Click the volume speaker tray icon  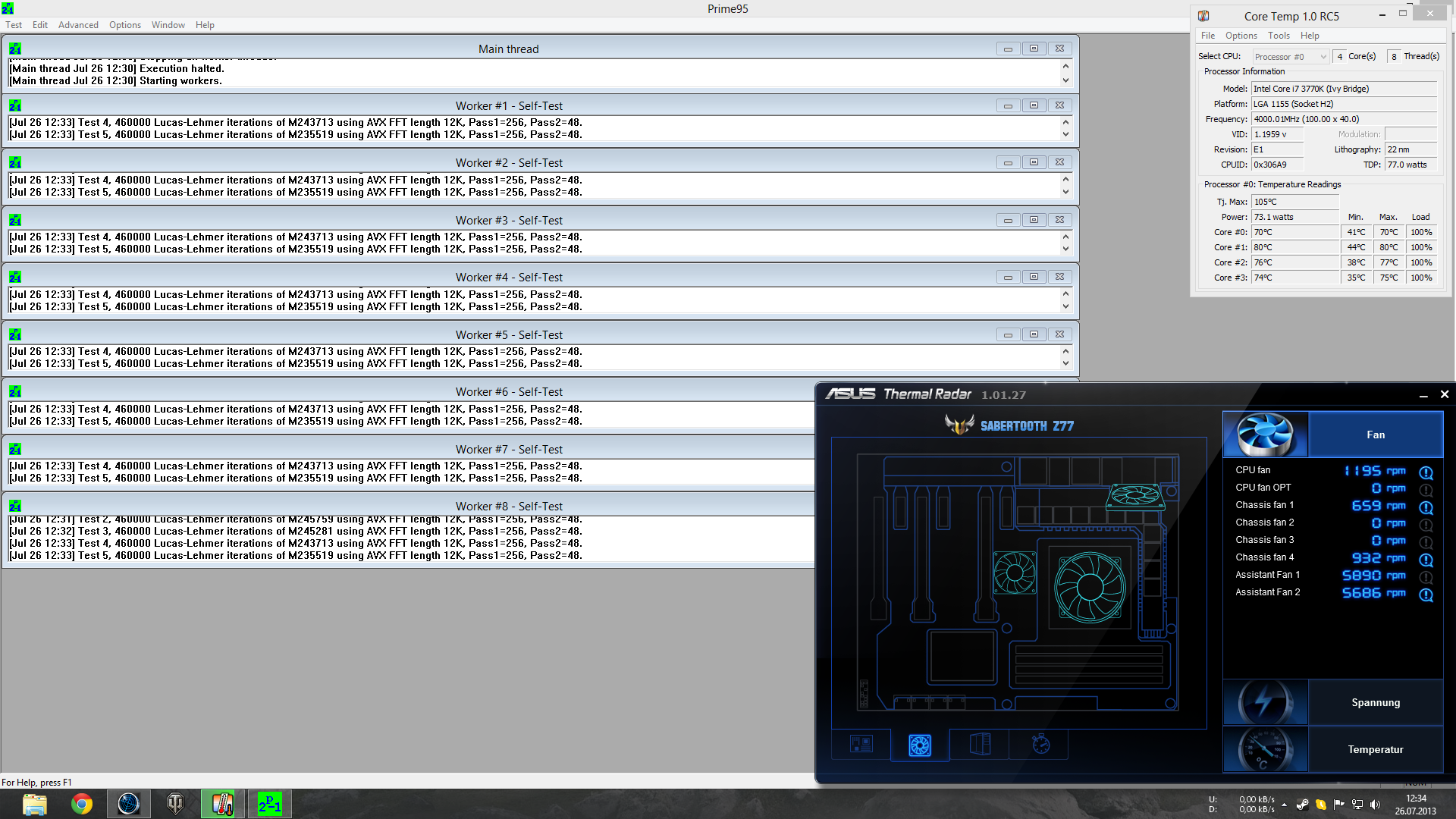1376,805
